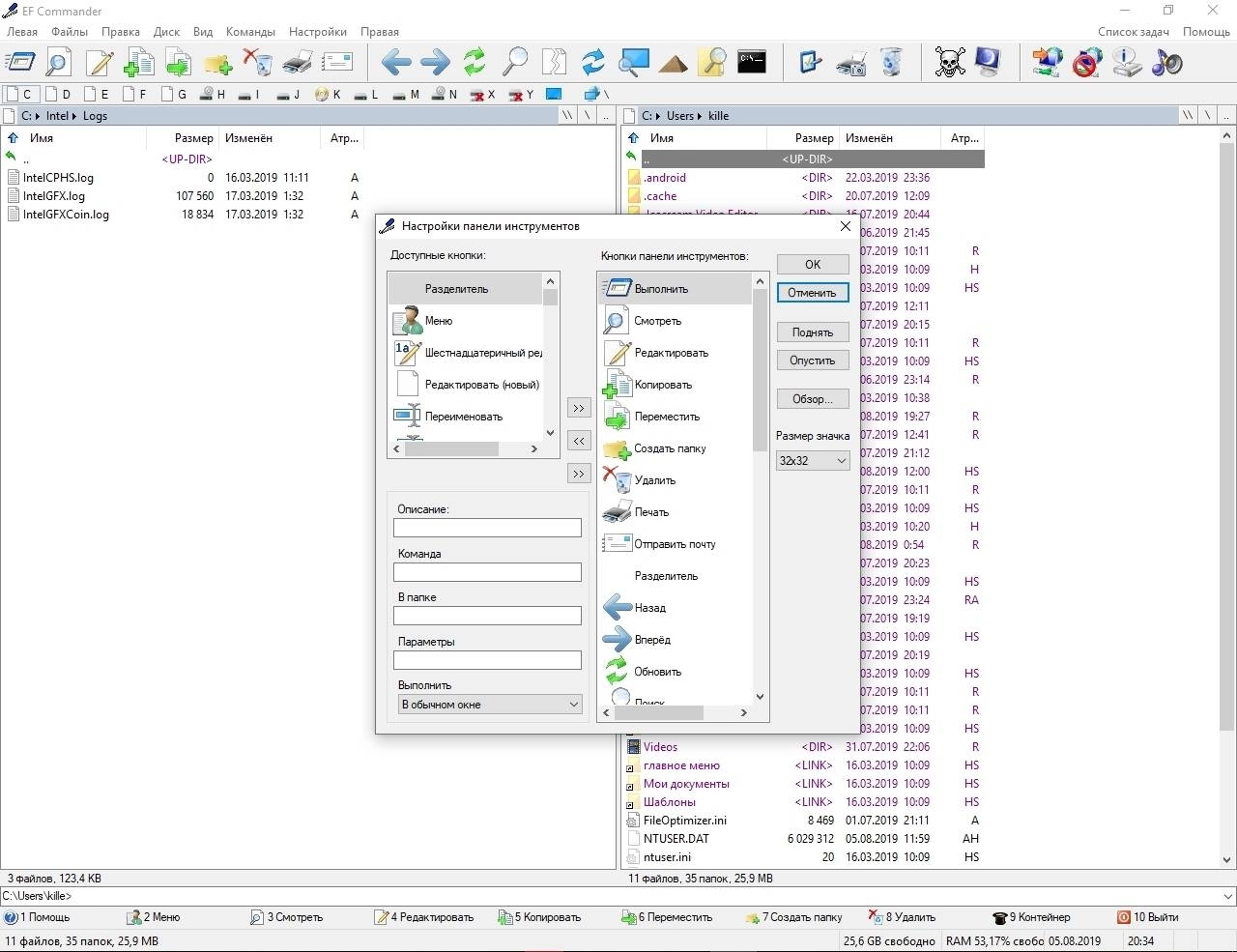The width and height of the screenshot is (1237, 952).
Task: Click inside the Команда input field
Action: coord(487,572)
